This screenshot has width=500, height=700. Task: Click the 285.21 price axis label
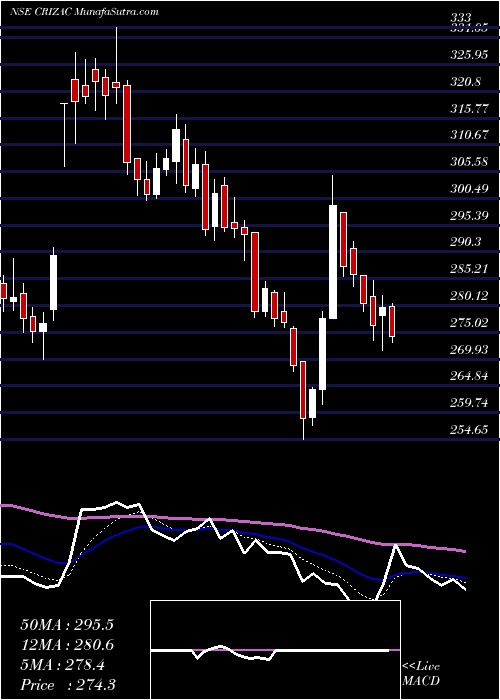click(x=469, y=269)
